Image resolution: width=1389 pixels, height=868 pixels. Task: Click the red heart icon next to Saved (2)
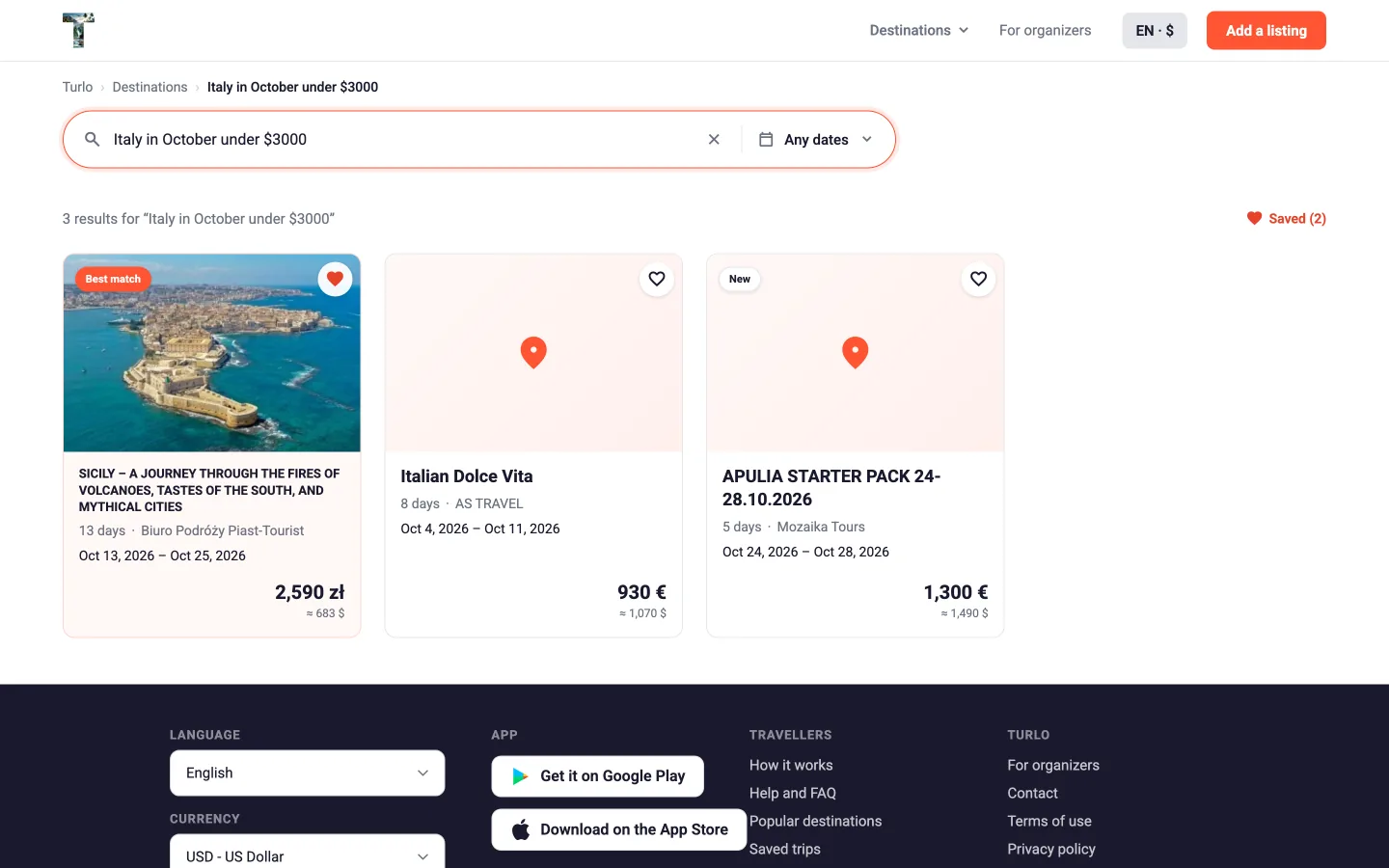(x=1254, y=218)
